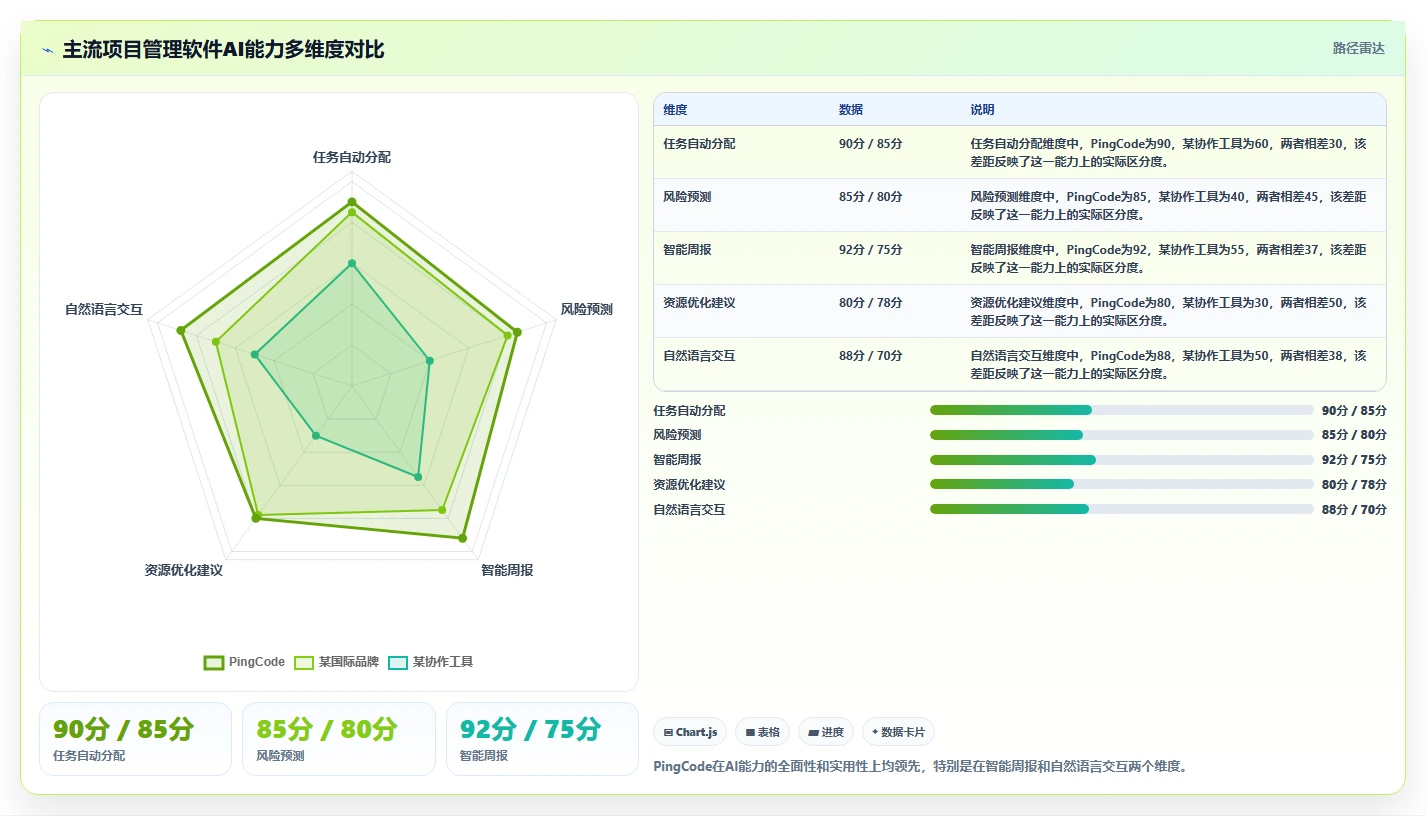Click the 风险预测 explanation text mentioning 相差45
The height and width of the screenshot is (816, 1426).
(1168, 206)
